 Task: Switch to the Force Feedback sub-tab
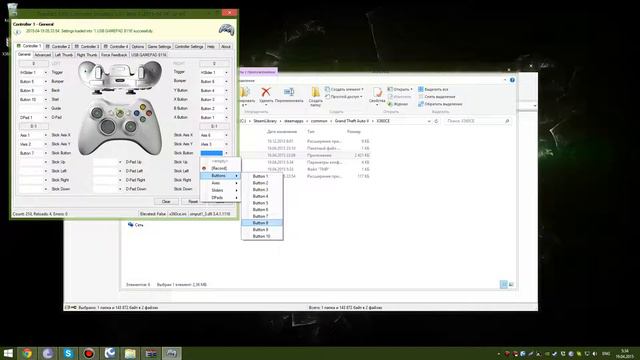coord(114,55)
